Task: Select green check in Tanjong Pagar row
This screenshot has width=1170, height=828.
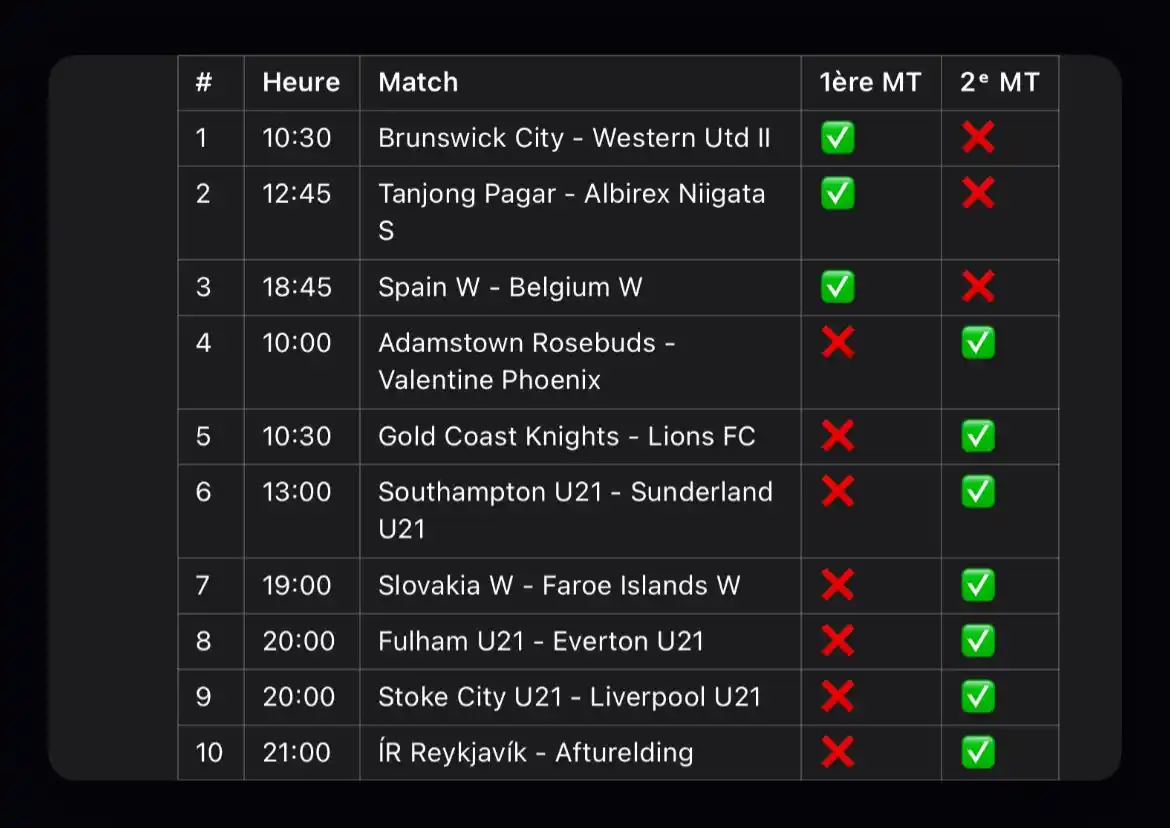Action: 837,193
